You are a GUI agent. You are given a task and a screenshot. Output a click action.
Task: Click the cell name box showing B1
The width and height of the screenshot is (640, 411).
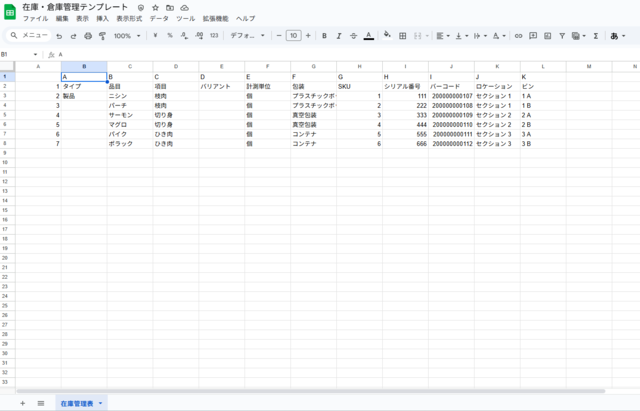click(x=18, y=54)
